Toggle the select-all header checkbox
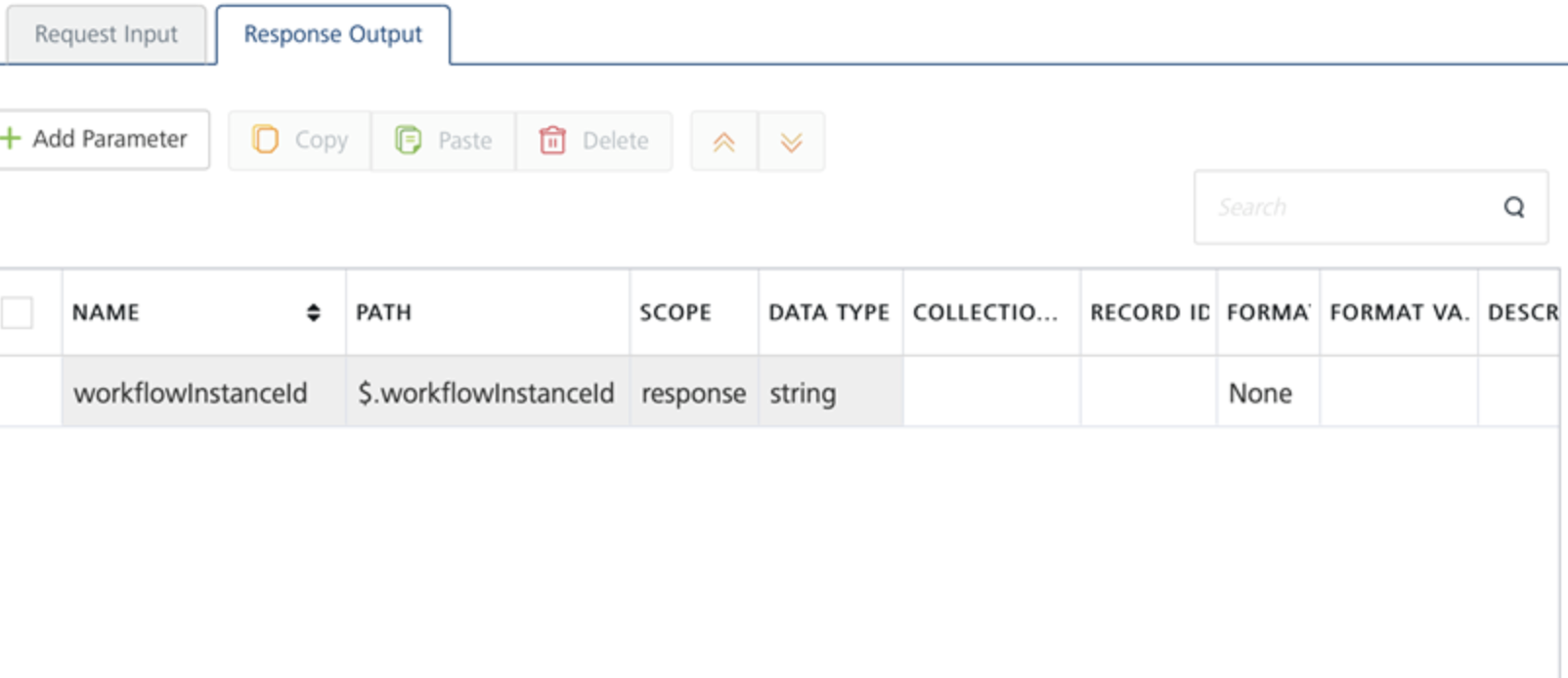The height and width of the screenshot is (678, 1568). pos(17,313)
